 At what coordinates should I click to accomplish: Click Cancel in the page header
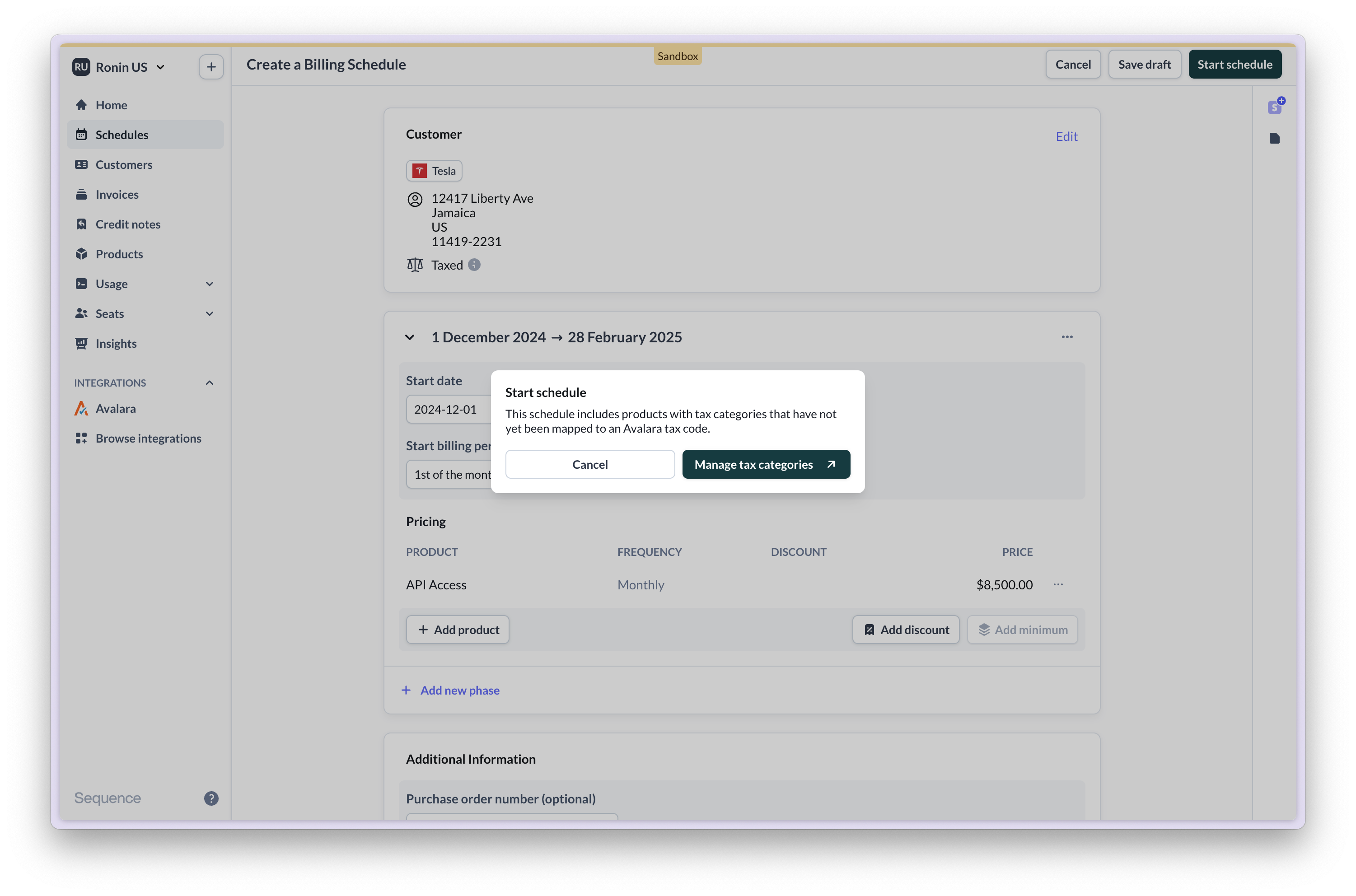[x=1073, y=65]
